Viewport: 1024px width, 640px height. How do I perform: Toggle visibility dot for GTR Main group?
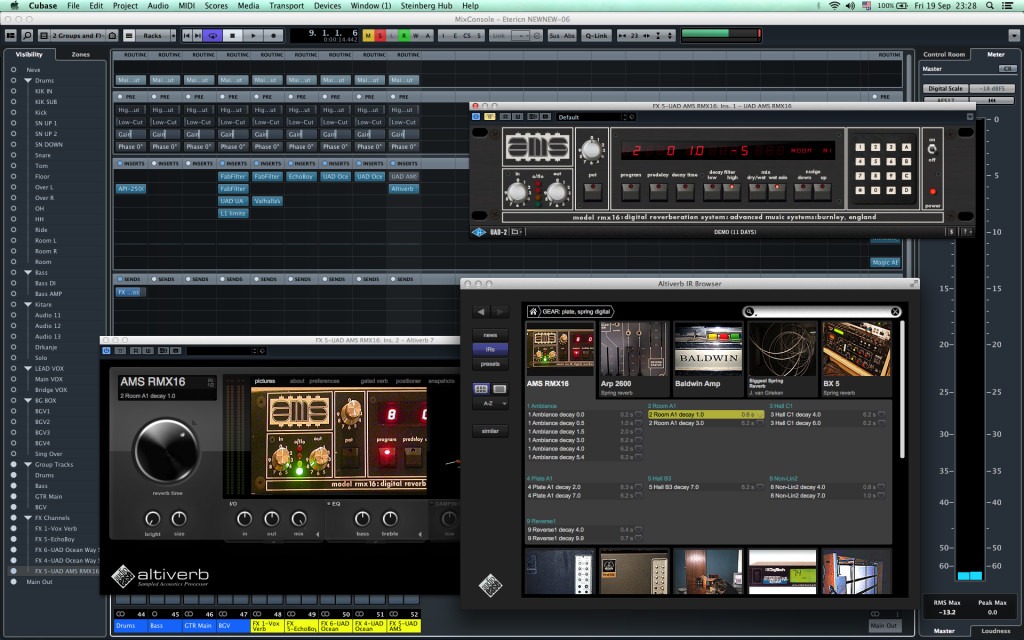13,496
